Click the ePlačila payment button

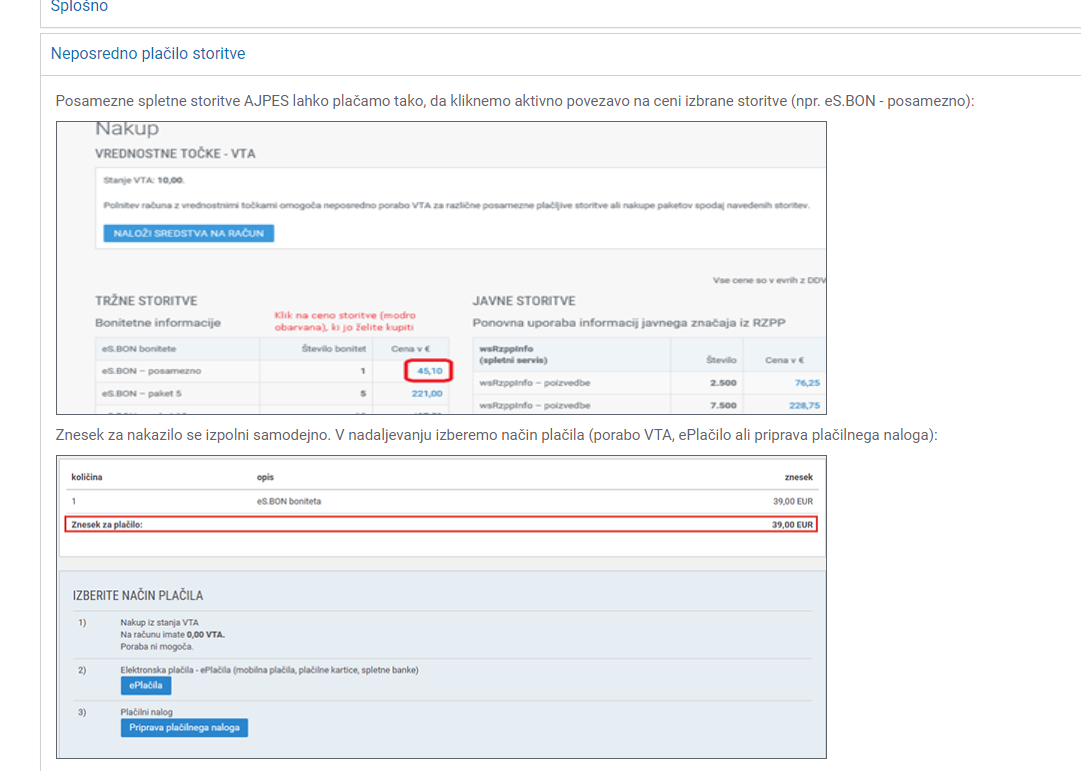(145, 685)
